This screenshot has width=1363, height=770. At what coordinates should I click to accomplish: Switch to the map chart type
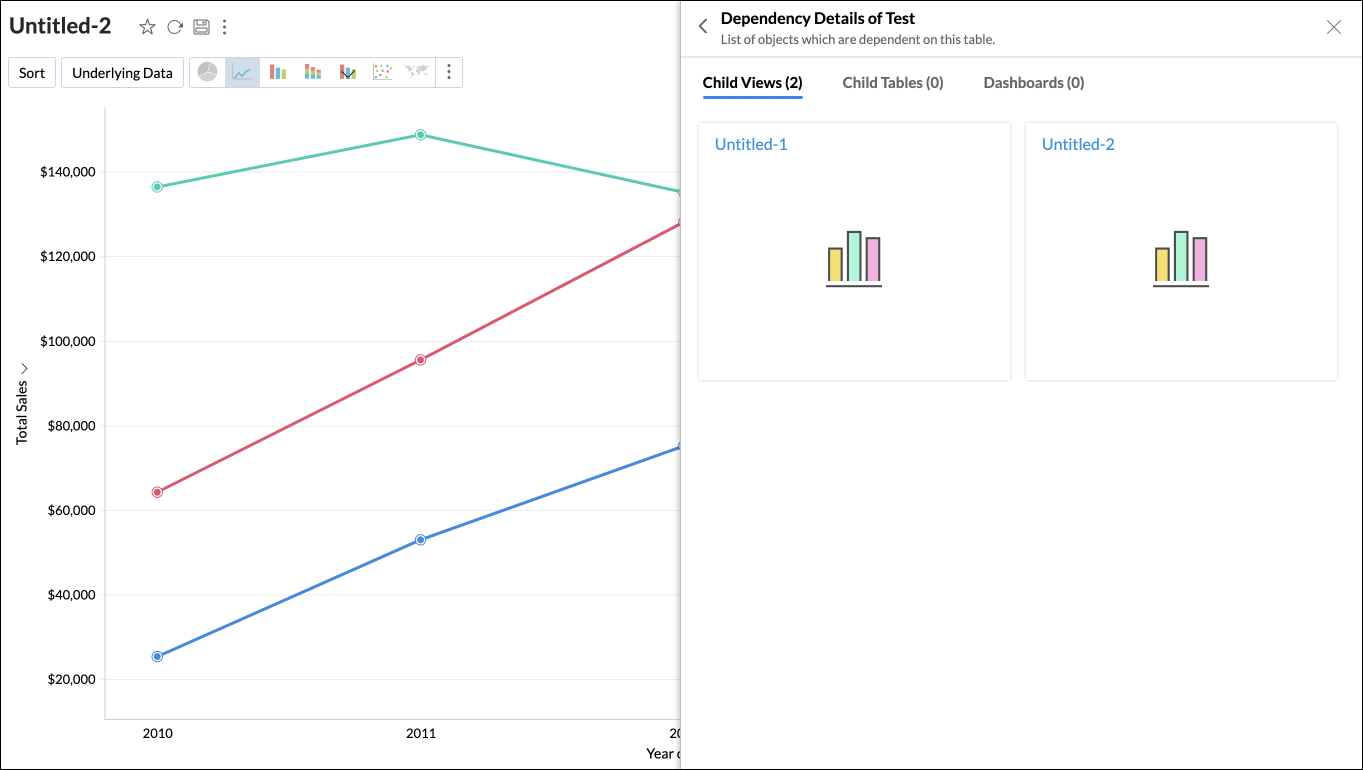416,72
